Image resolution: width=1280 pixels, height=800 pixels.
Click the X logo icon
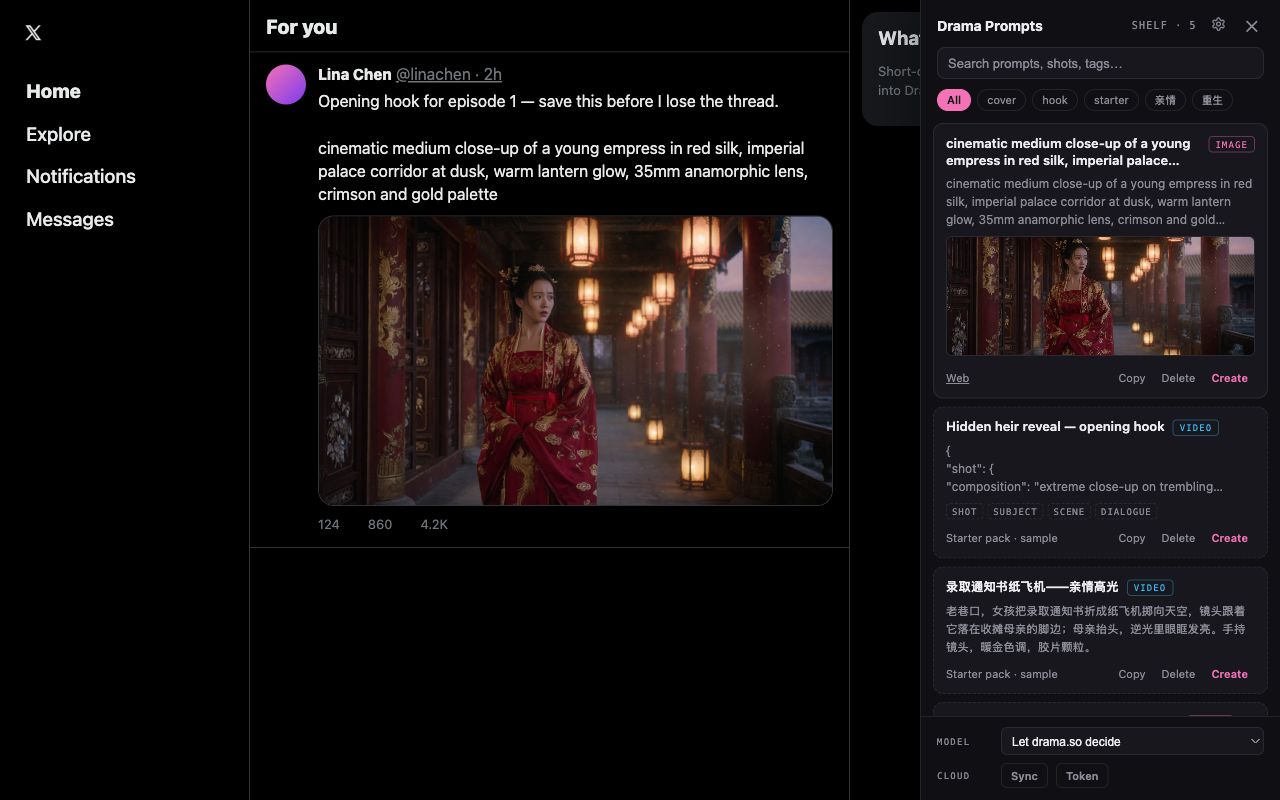33,33
